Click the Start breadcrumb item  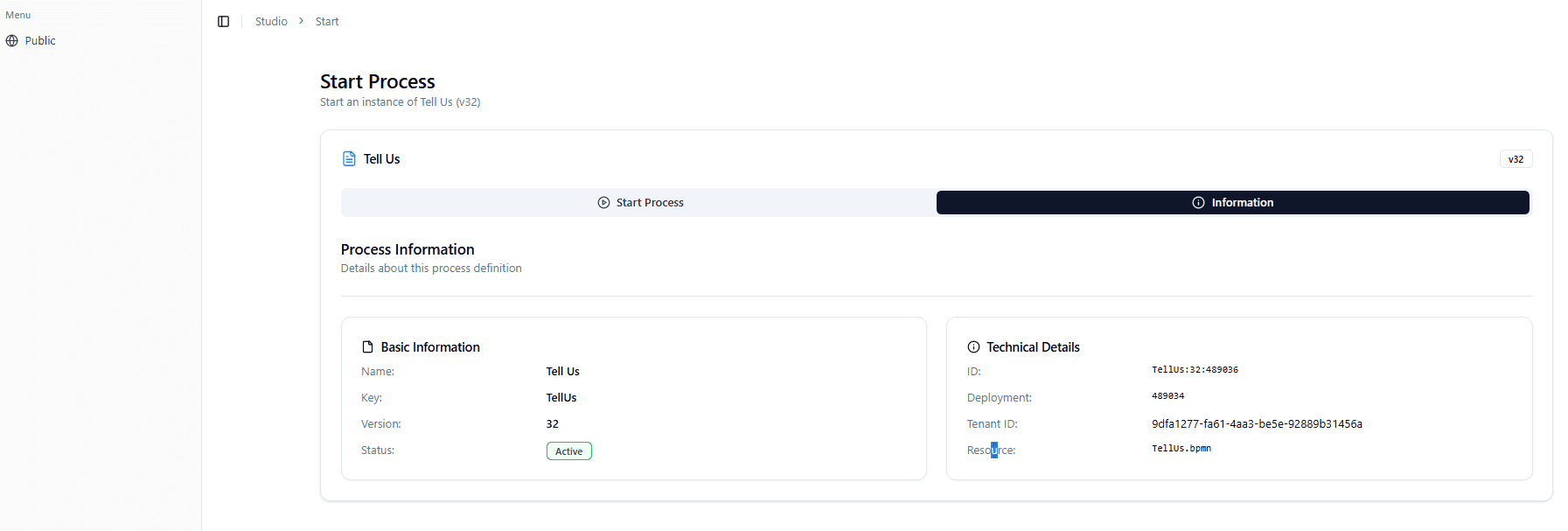click(327, 21)
